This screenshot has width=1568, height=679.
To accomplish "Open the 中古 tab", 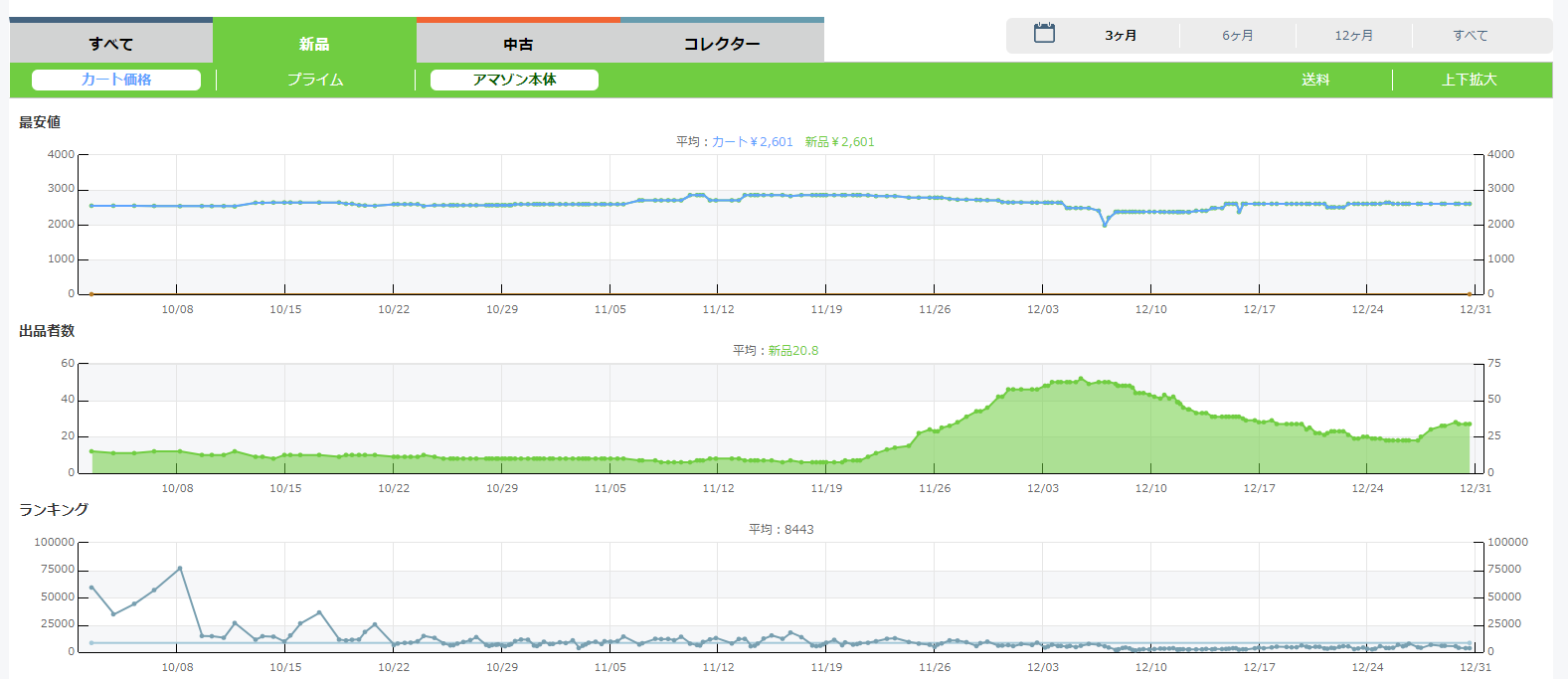I will [518, 44].
